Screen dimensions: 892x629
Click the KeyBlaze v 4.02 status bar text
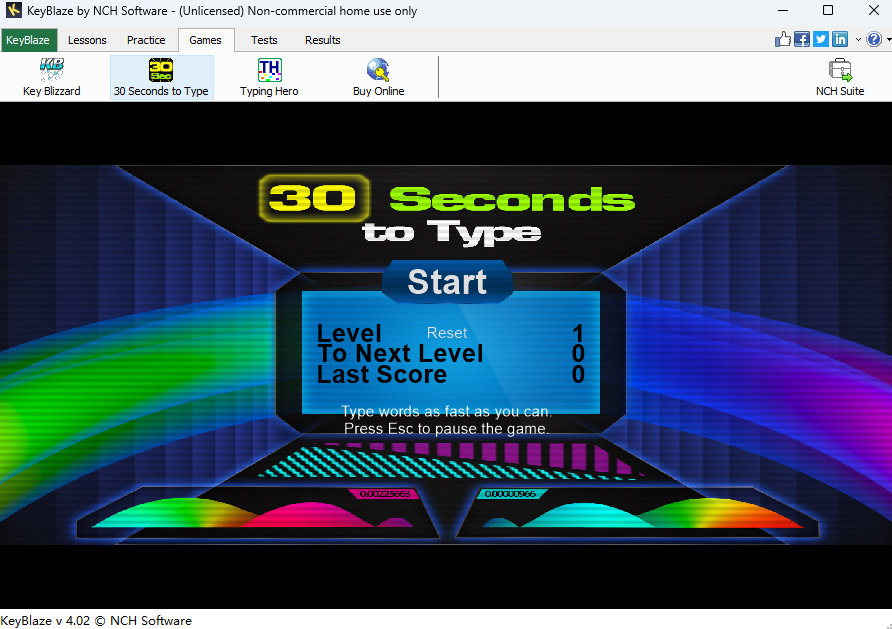click(x=96, y=620)
